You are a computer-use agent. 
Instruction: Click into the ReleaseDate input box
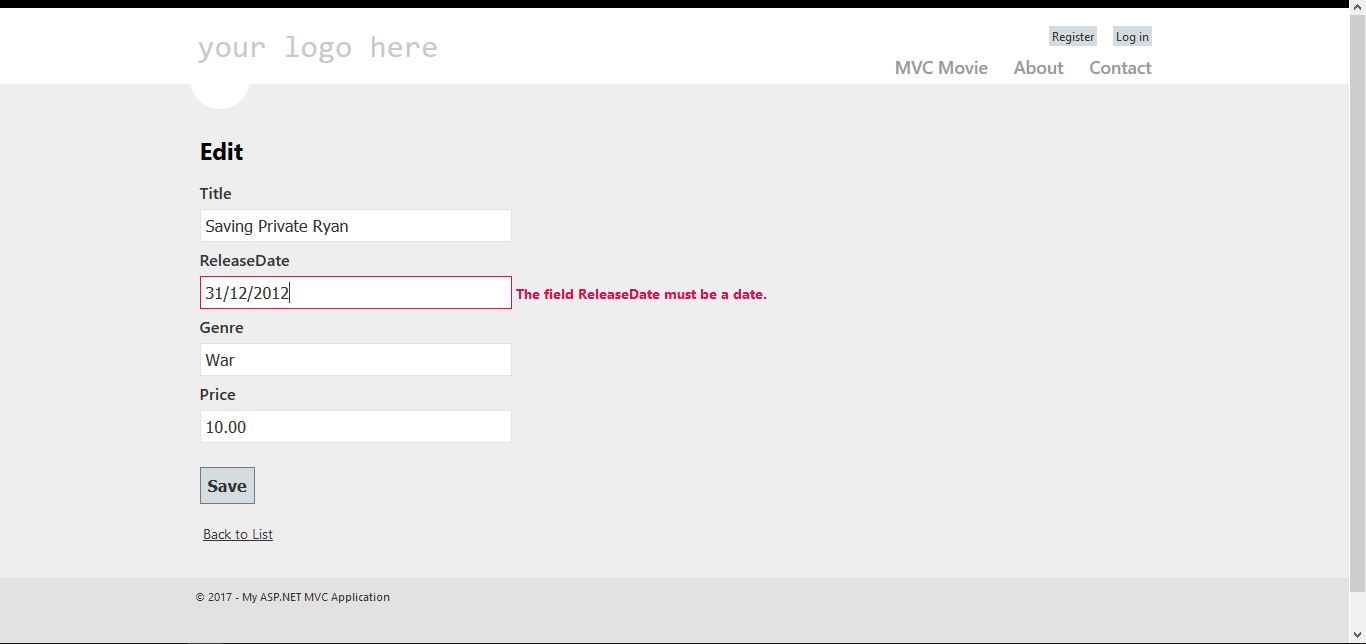tap(355, 293)
